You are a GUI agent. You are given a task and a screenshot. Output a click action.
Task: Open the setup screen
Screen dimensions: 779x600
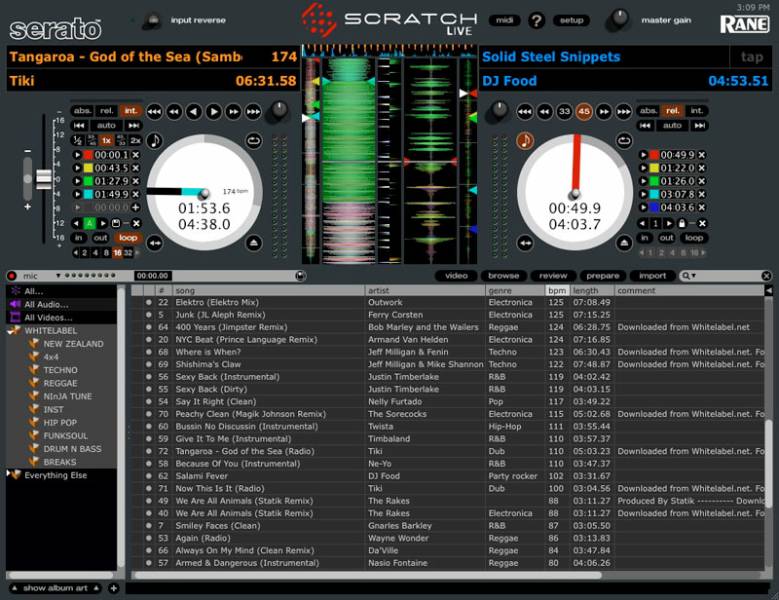tap(571, 20)
